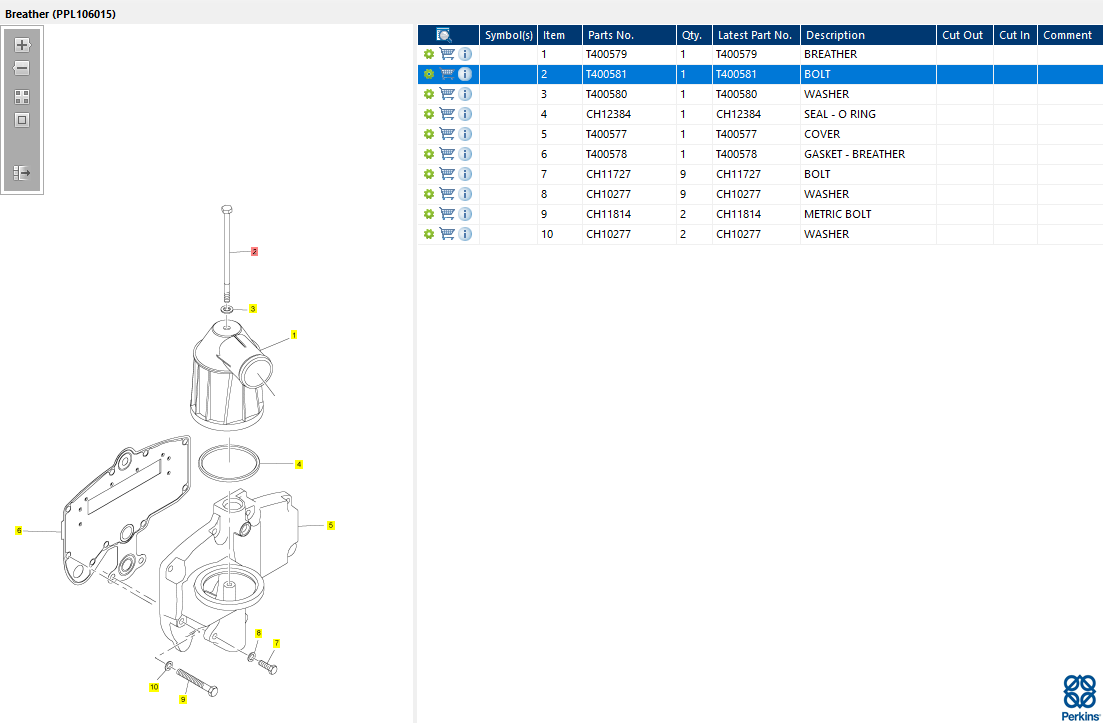
Task: Add BOLT T400581 to cart
Action: (x=447, y=74)
